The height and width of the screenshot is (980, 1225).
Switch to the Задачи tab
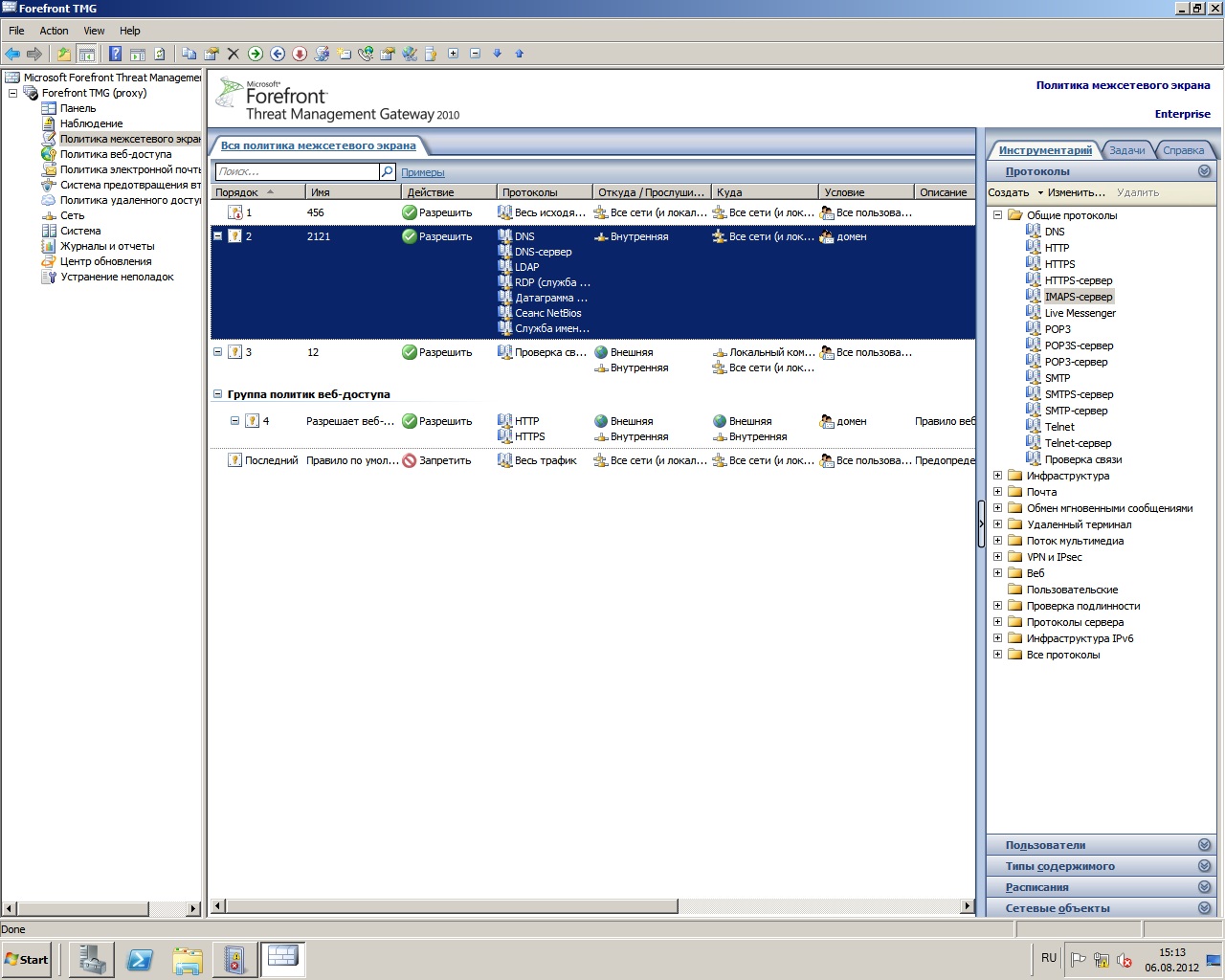click(x=1127, y=150)
